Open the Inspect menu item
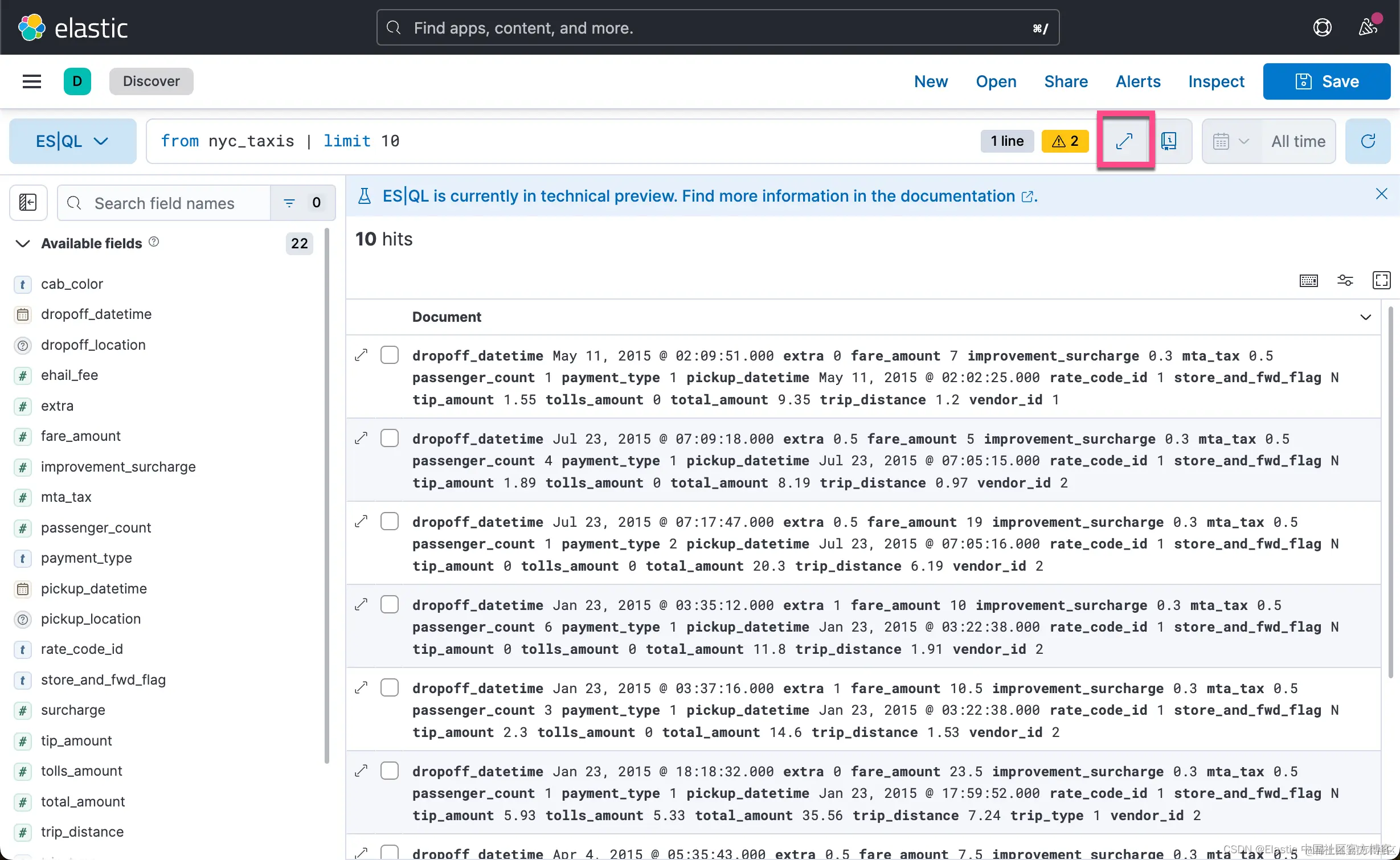This screenshot has width=1400, height=860. pos(1216,81)
